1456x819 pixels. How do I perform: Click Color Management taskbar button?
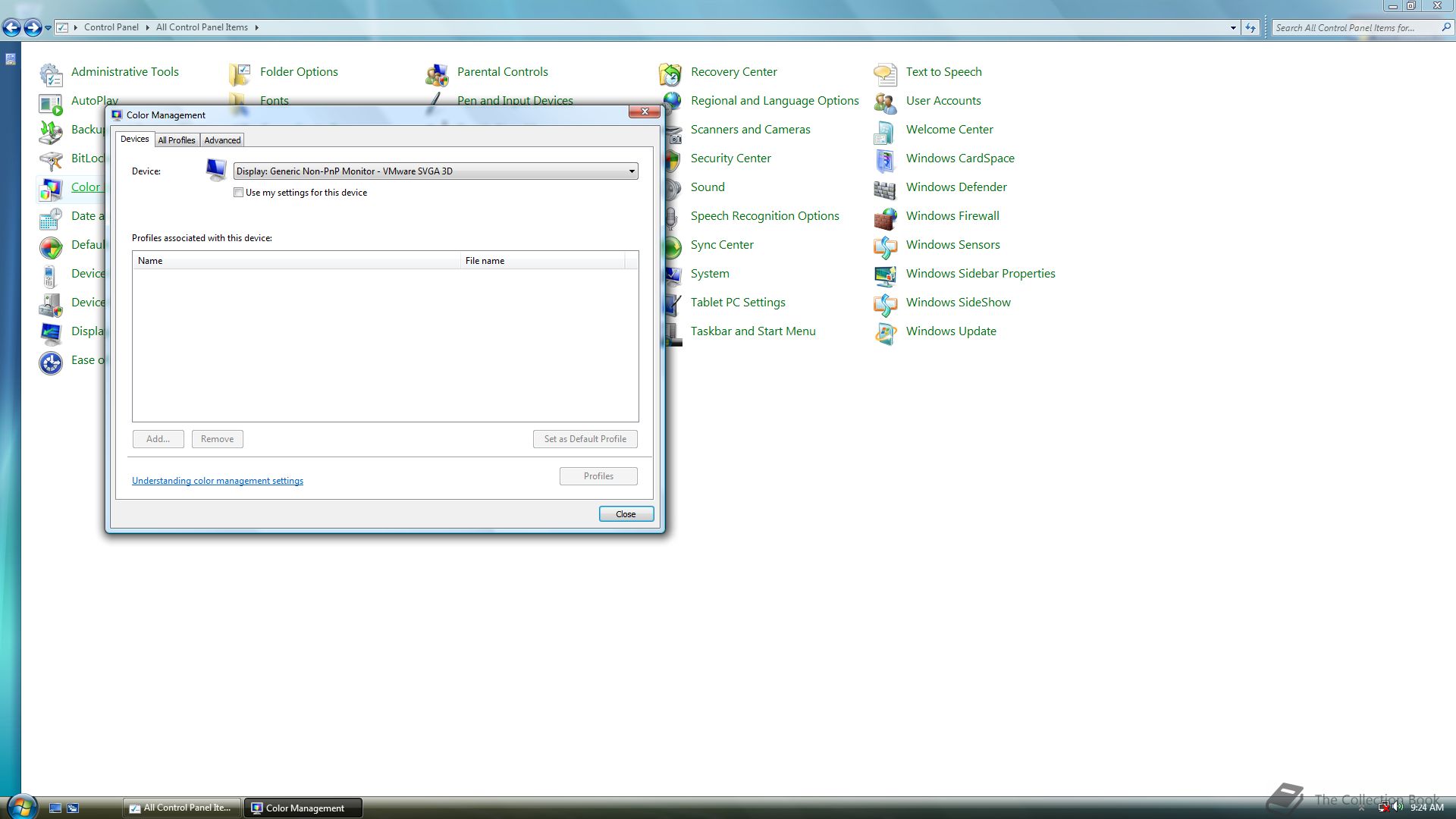click(x=303, y=808)
